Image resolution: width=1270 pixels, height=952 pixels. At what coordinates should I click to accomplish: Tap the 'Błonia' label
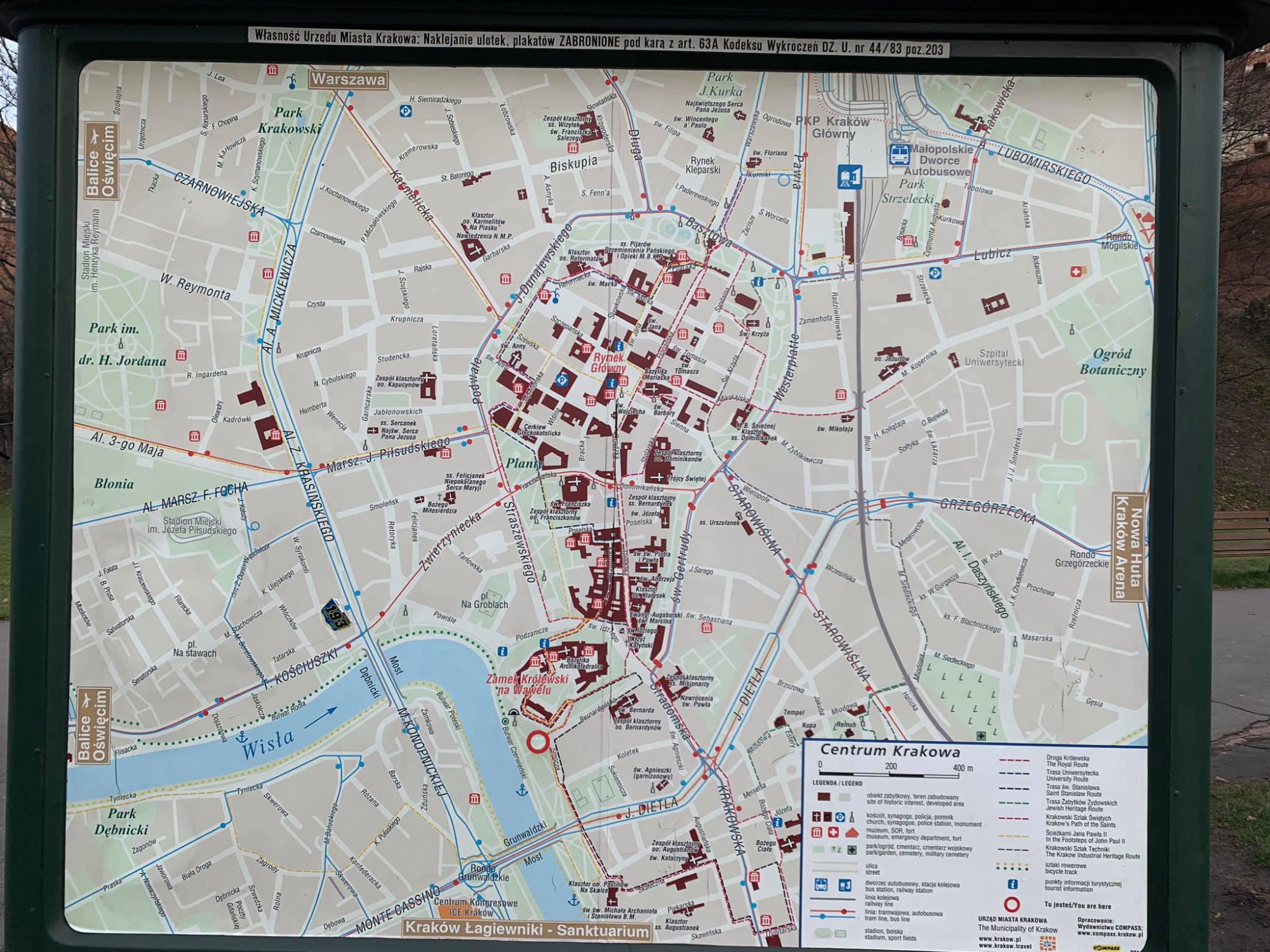pyautogui.click(x=114, y=484)
